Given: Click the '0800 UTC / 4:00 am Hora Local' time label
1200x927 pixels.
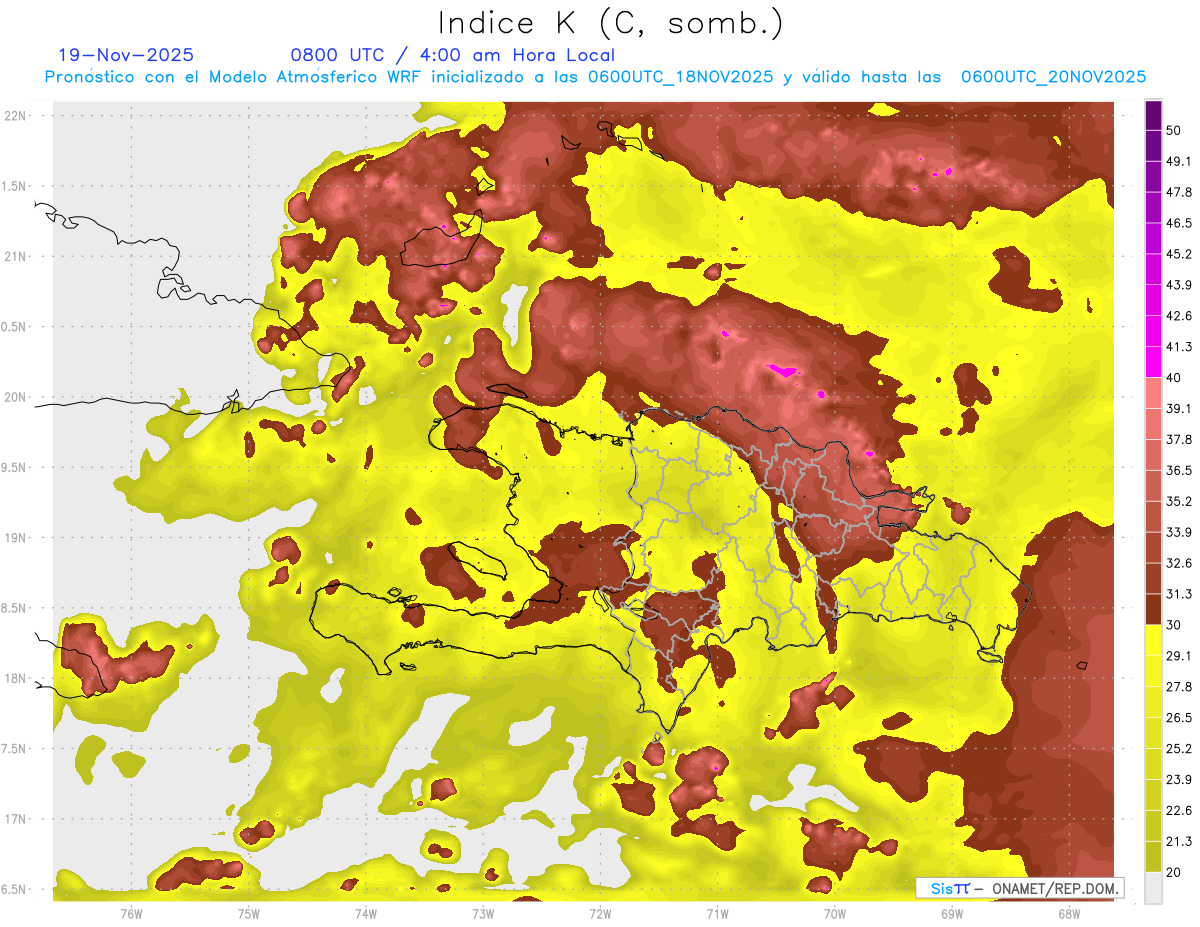Looking at the screenshot, I should pyautogui.click(x=452, y=55).
